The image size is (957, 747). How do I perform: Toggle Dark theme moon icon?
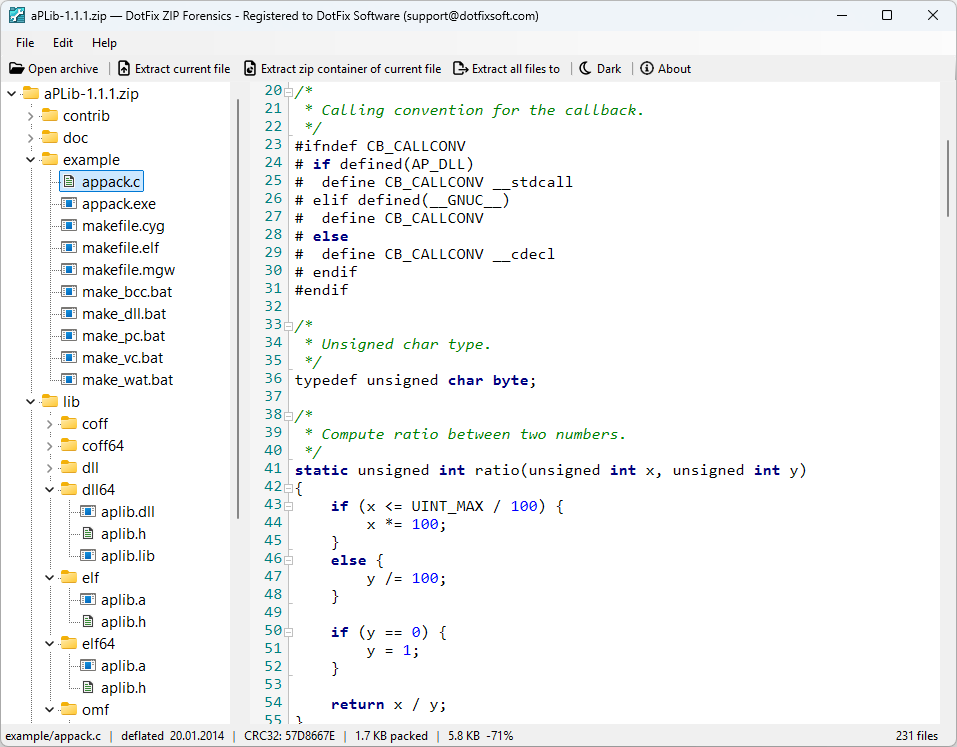[x=585, y=68]
